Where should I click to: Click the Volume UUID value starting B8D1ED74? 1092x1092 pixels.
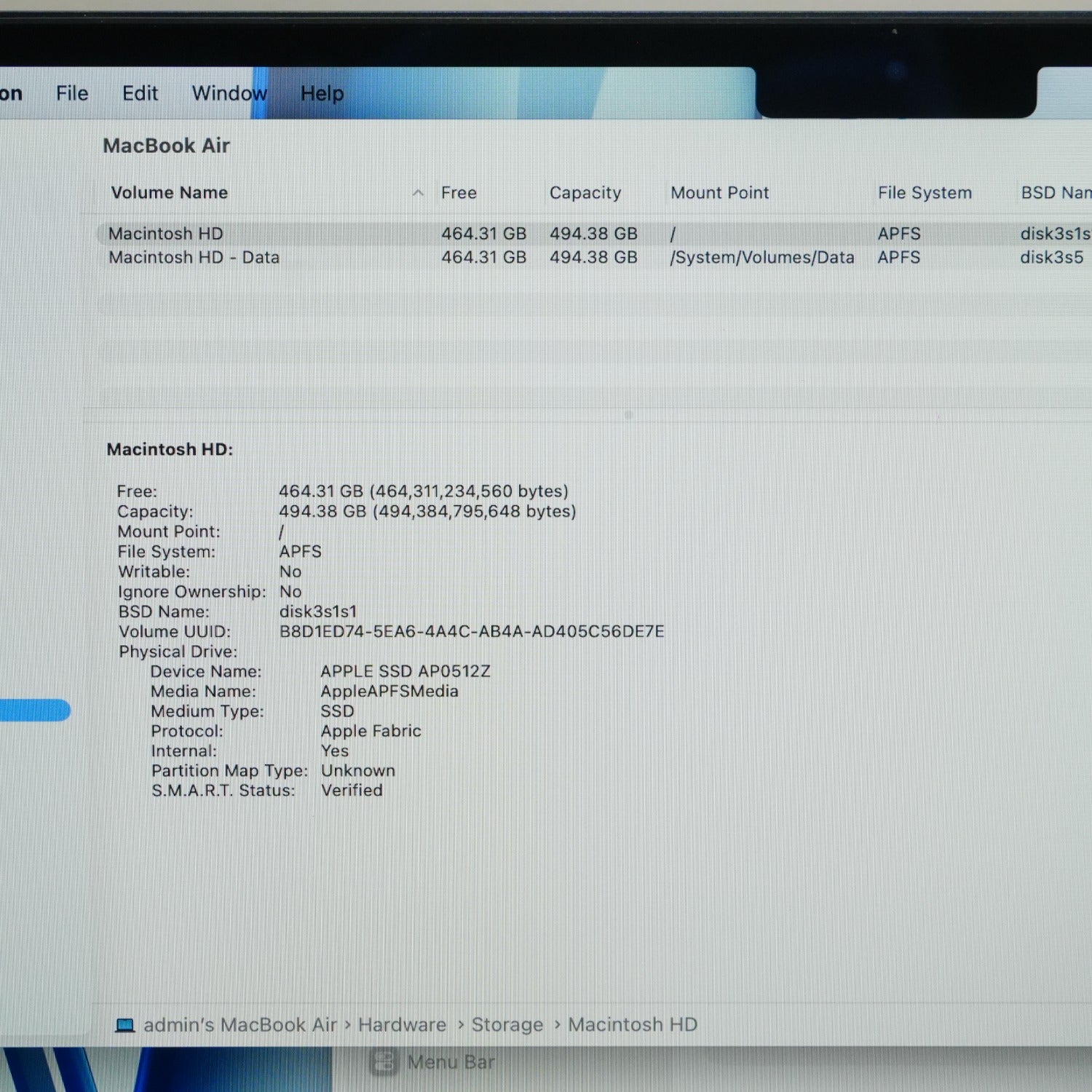click(472, 631)
